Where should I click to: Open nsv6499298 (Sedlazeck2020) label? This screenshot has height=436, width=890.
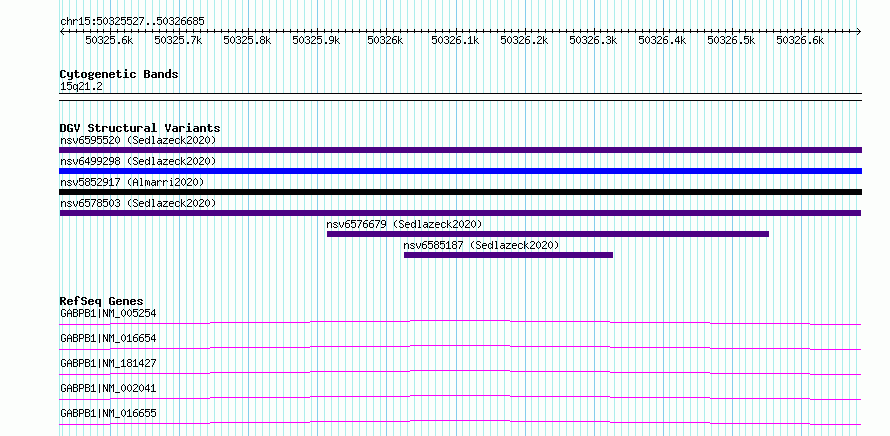[x=138, y=161]
